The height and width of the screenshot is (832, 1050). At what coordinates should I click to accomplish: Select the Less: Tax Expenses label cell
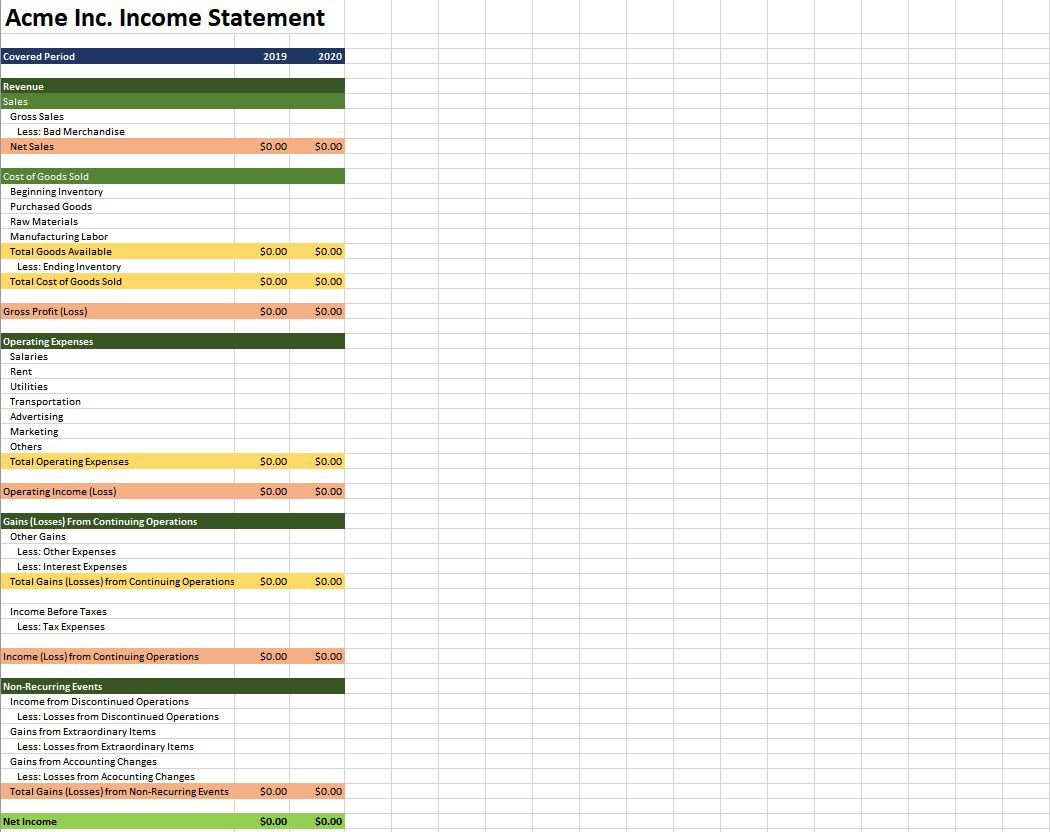pyautogui.click(x=61, y=627)
